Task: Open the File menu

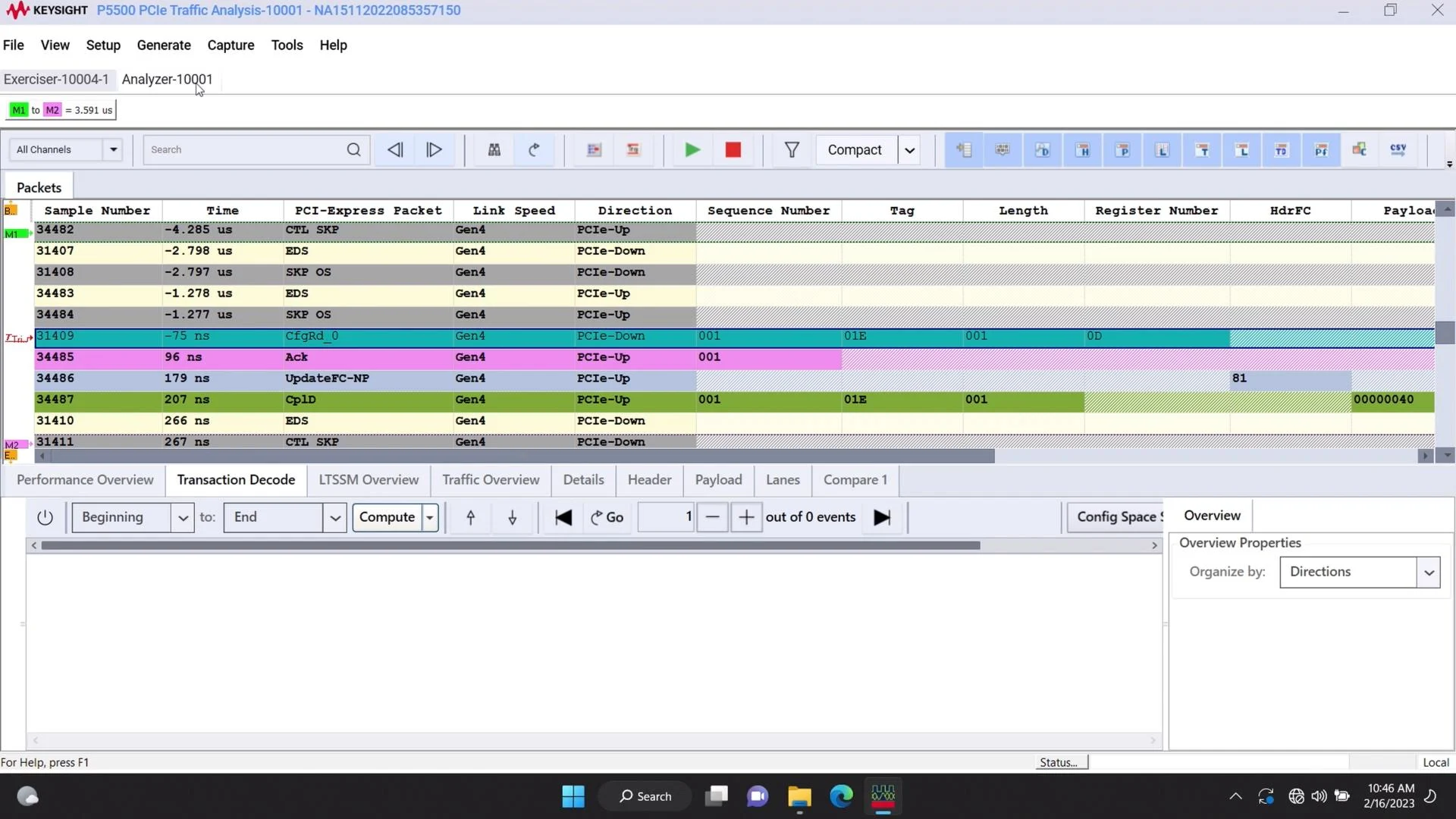Action: [x=14, y=45]
